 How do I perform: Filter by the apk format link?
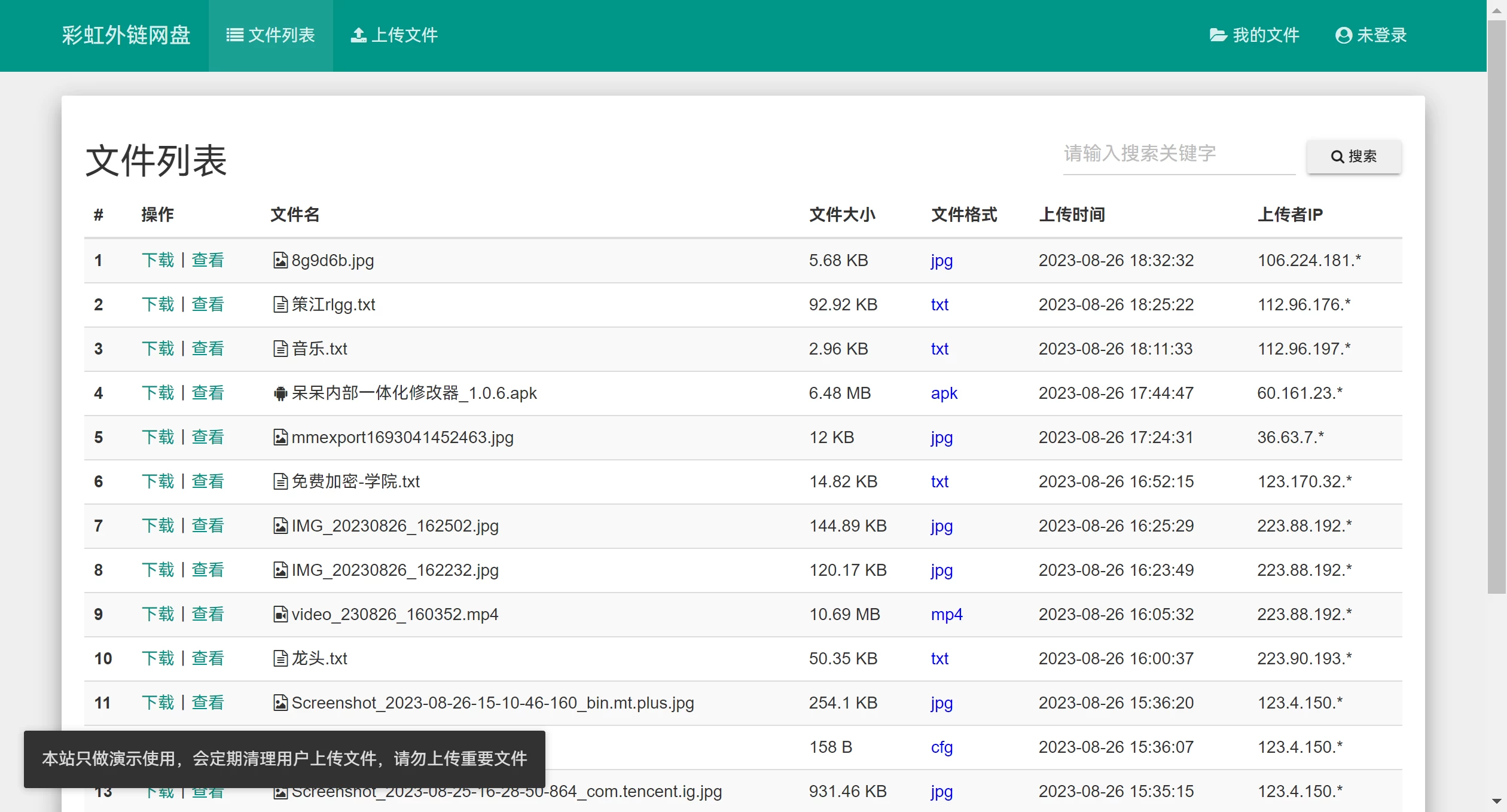[944, 393]
